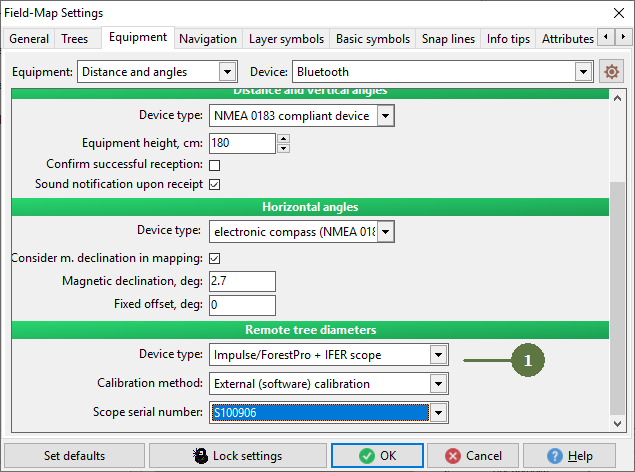635x472 pixels.
Task: Expand the Bluetooth Device dropdown
Action: tap(443, 72)
